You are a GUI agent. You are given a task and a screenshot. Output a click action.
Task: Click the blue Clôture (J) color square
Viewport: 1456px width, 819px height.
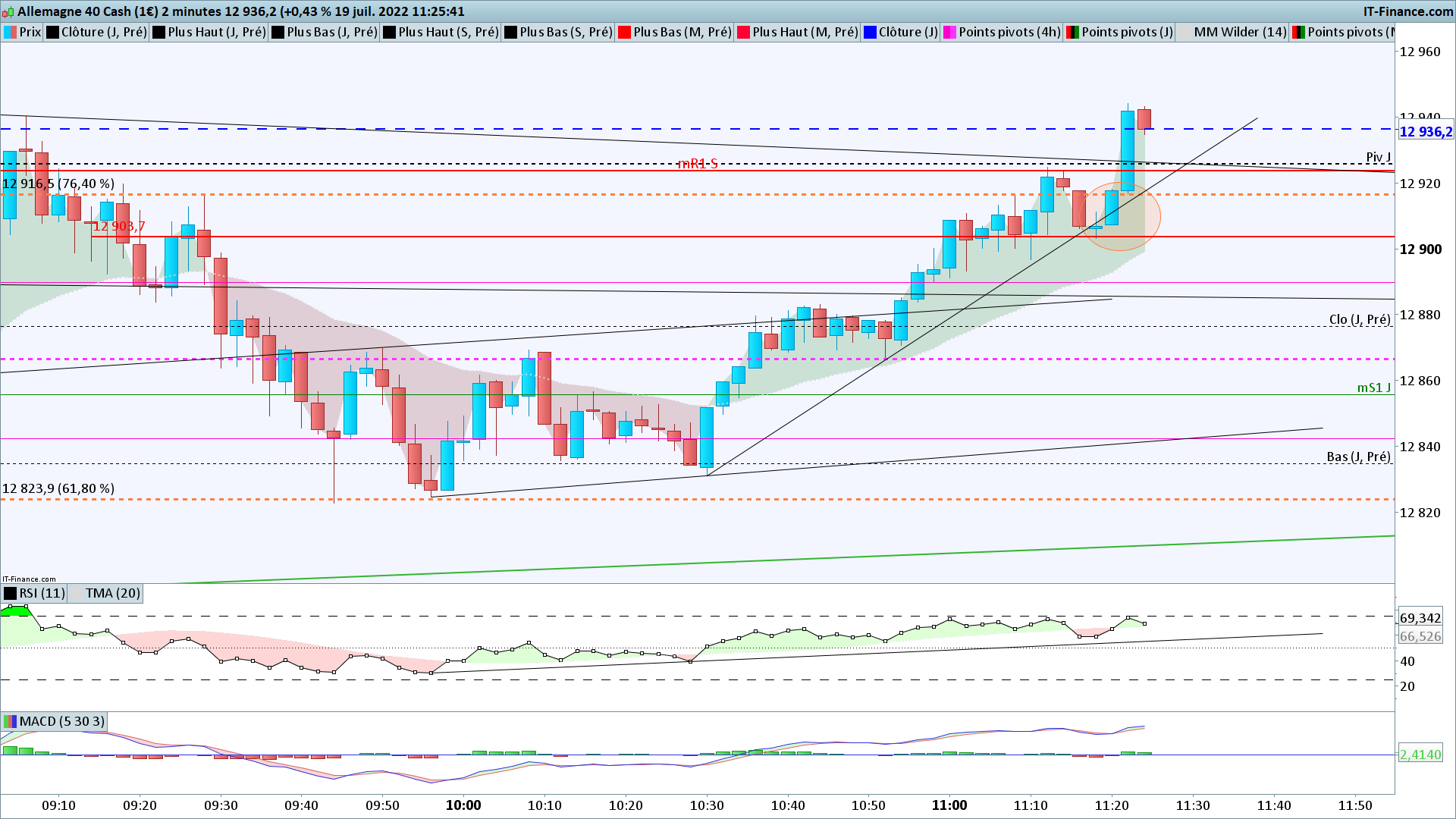[x=870, y=32]
